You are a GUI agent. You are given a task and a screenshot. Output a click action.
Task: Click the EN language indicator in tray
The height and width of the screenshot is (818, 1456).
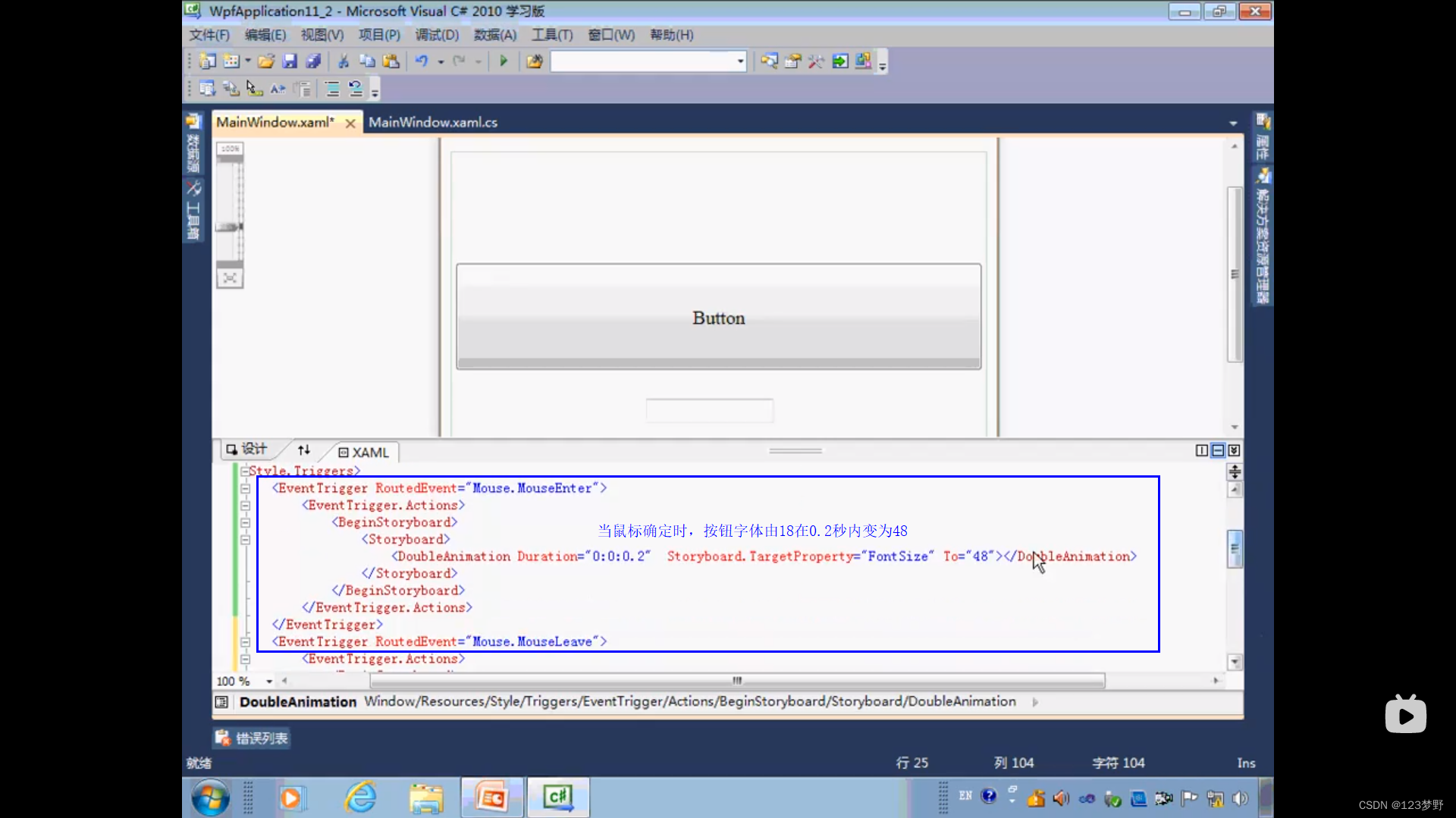click(965, 796)
